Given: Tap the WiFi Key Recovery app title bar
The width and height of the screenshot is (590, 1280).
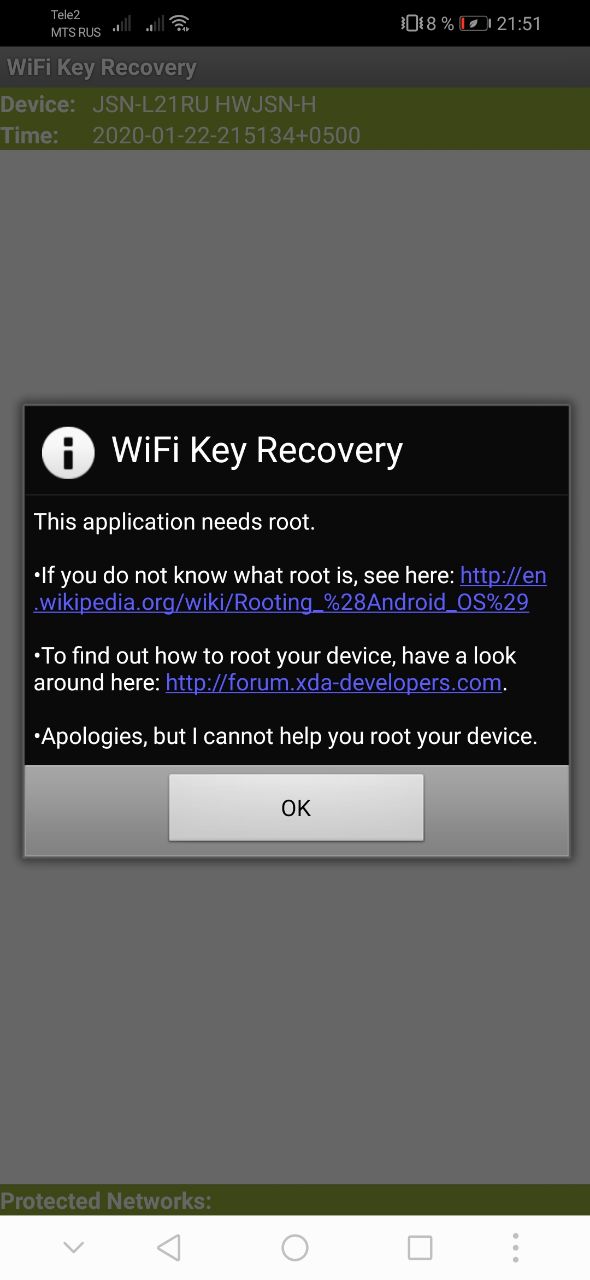Looking at the screenshot, I should tap(295, 67).
